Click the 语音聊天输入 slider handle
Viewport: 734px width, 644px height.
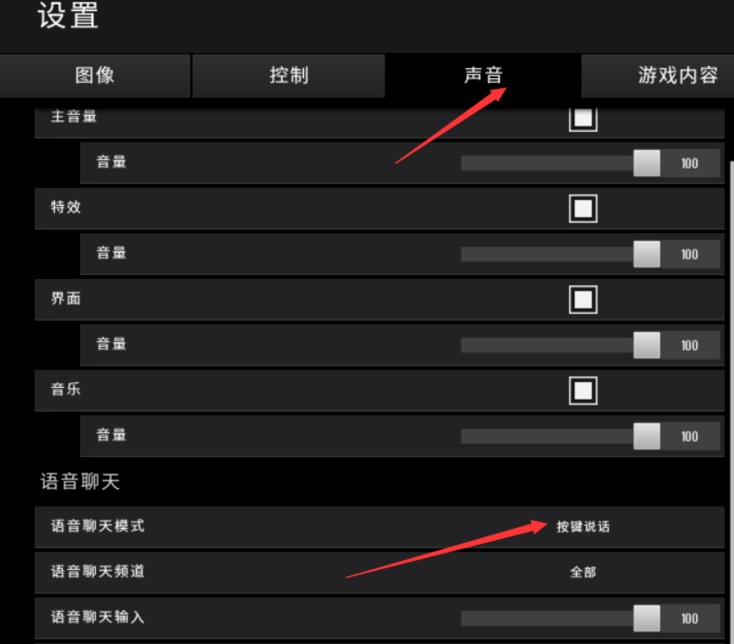(646, 618)
